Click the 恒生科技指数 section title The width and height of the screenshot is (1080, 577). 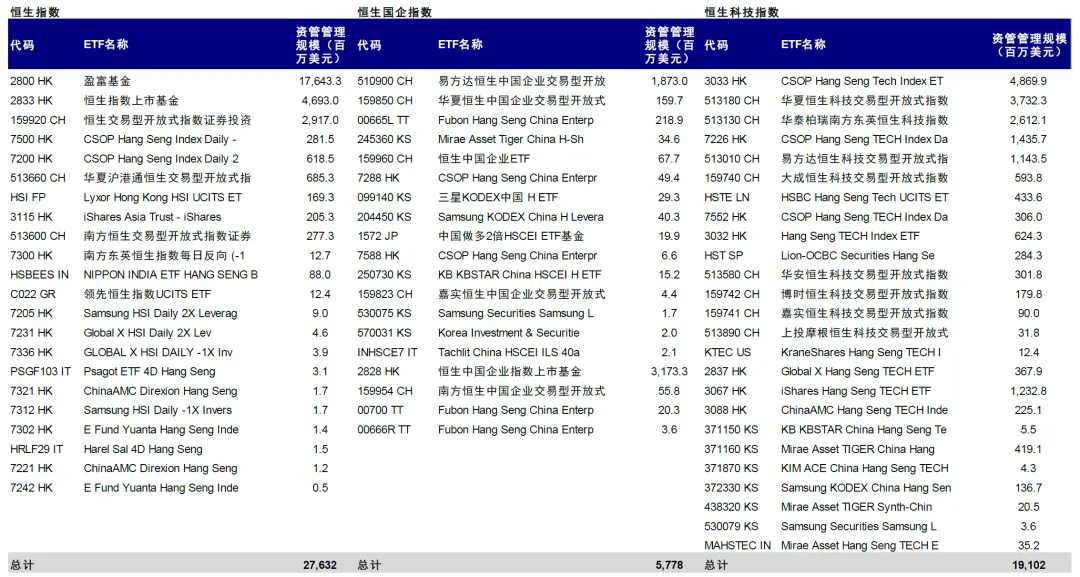click(x=742, y=12)
